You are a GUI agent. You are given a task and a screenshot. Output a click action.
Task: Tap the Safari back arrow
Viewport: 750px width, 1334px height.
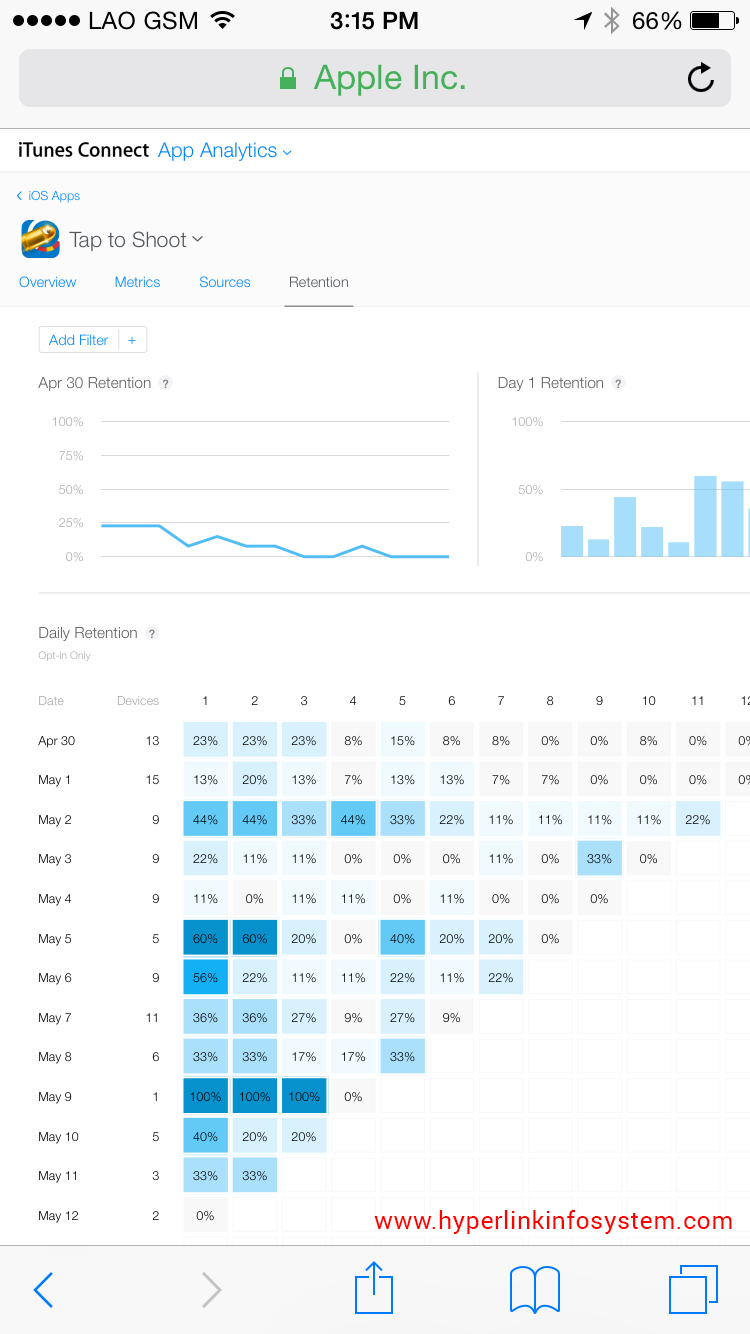point(43,1290)
